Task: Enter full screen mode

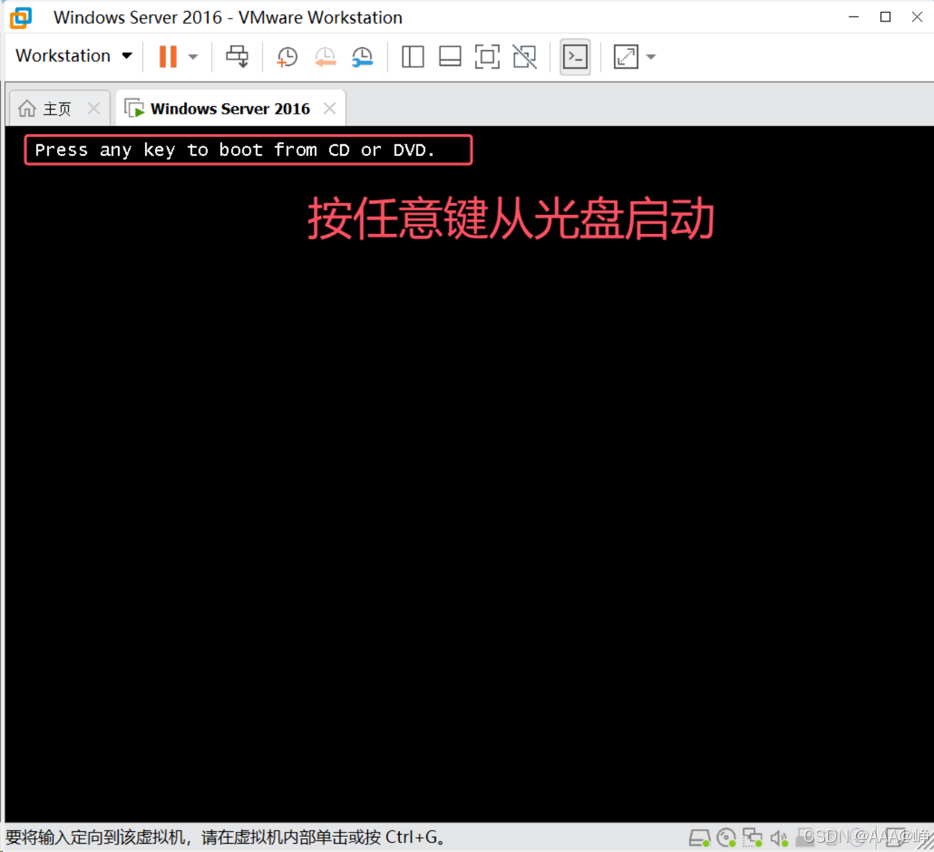Action: (x=487, y=57)
